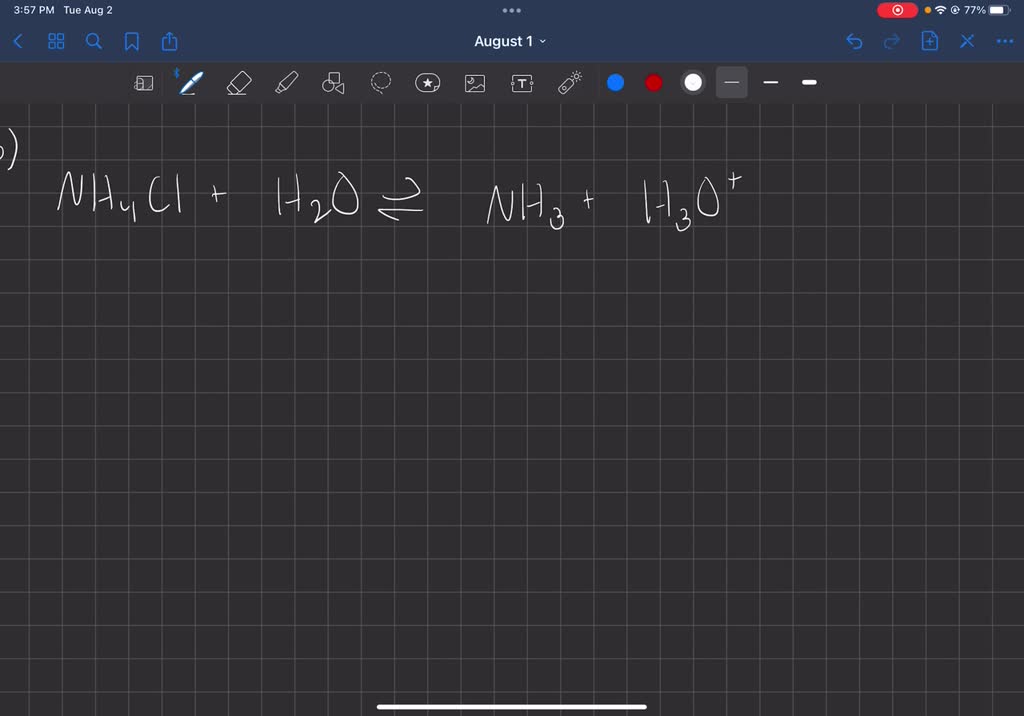Screen dimensions: 1024x716
Task: Activate the Lasso selection tool
Action: pos(380,83)
